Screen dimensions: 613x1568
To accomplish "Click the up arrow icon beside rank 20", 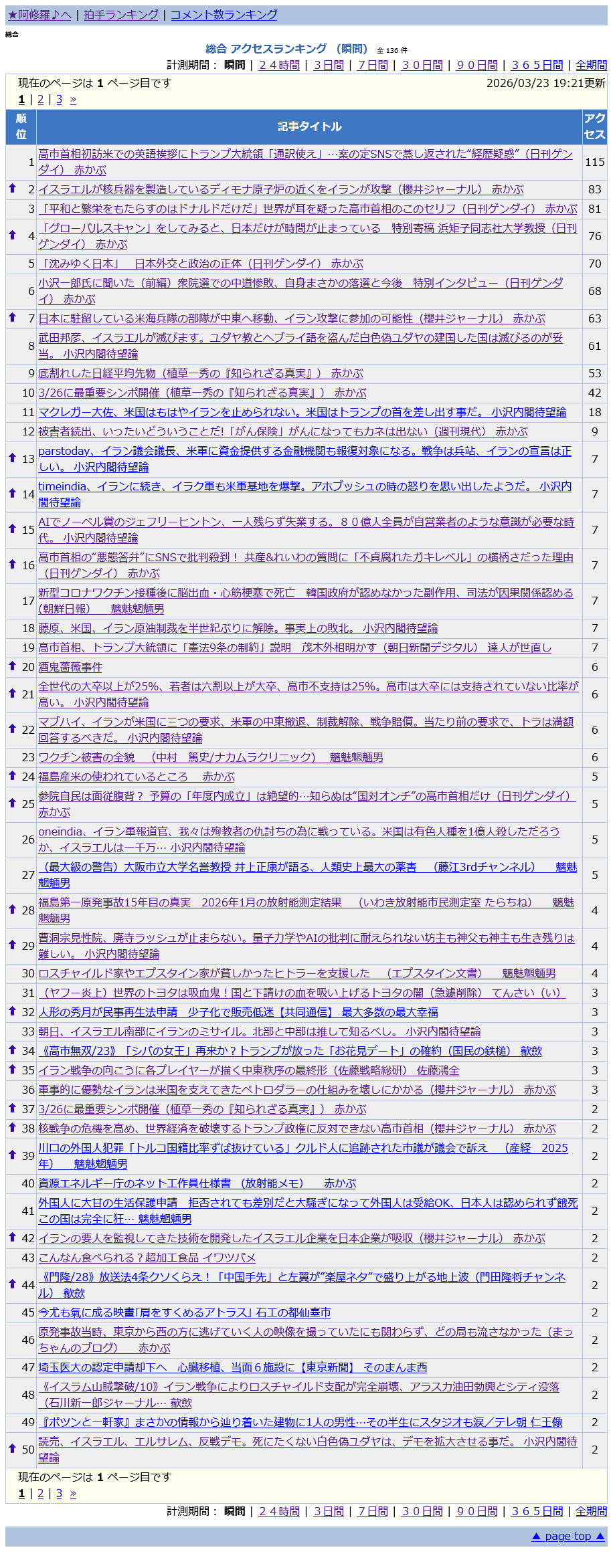I will (12, 666).
